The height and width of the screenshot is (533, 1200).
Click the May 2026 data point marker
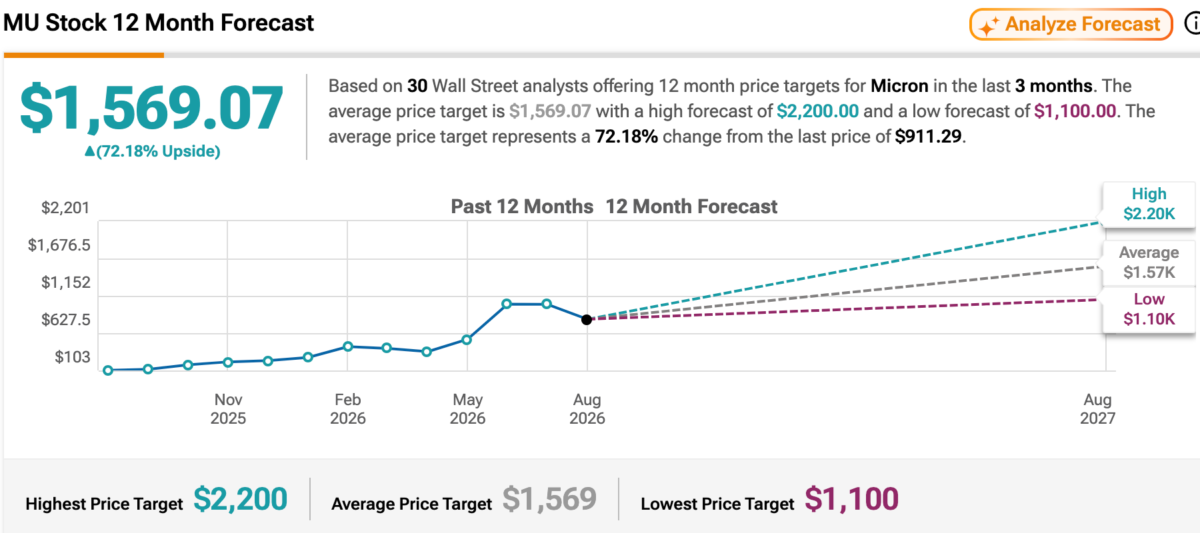pos(467,340)
